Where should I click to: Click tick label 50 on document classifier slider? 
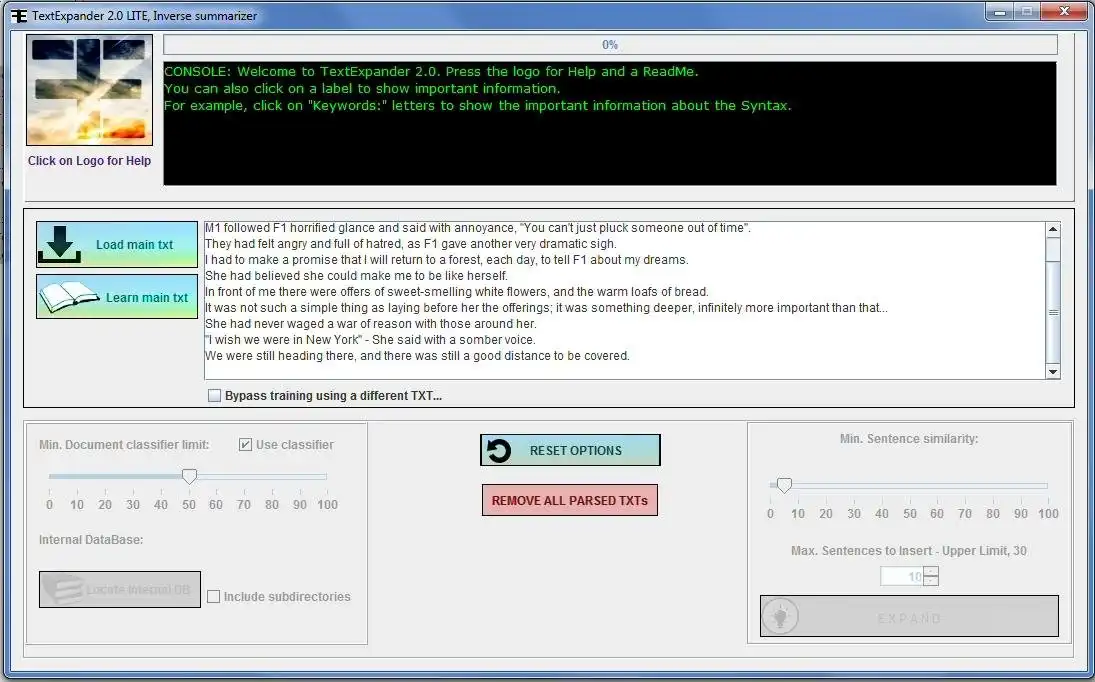[x=189, y=505]
